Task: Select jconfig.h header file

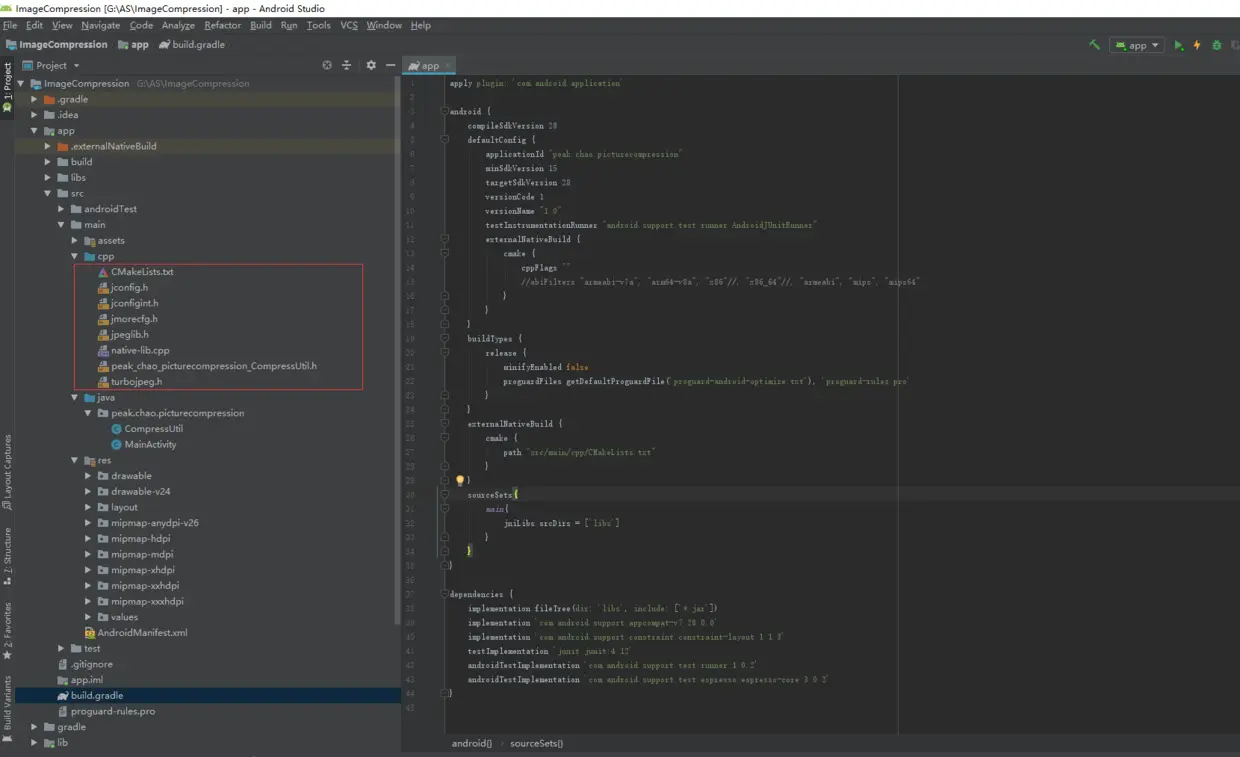Action: point(122,287)
